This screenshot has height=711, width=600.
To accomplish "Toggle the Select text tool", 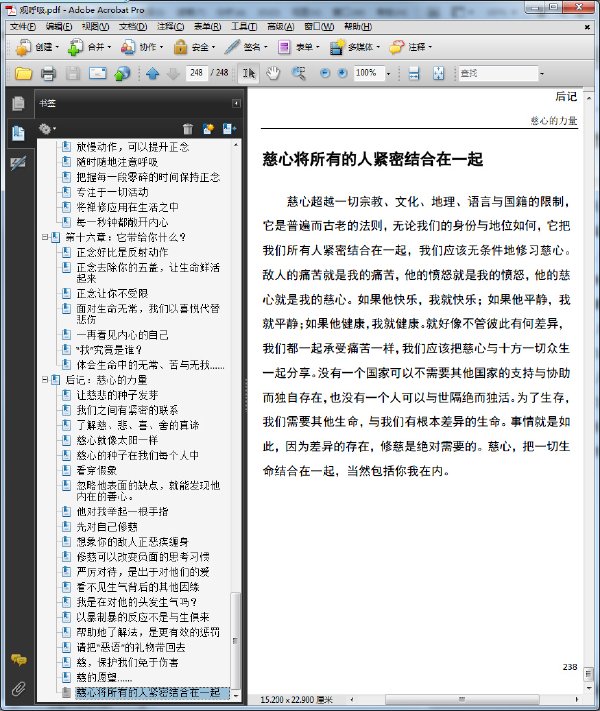I will [x=249, y=73].
